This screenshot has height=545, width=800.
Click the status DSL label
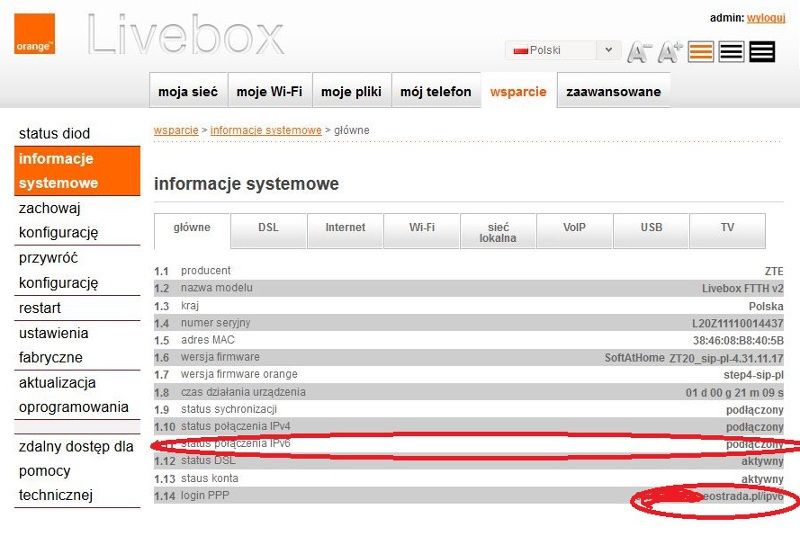(x=208, y=460)
